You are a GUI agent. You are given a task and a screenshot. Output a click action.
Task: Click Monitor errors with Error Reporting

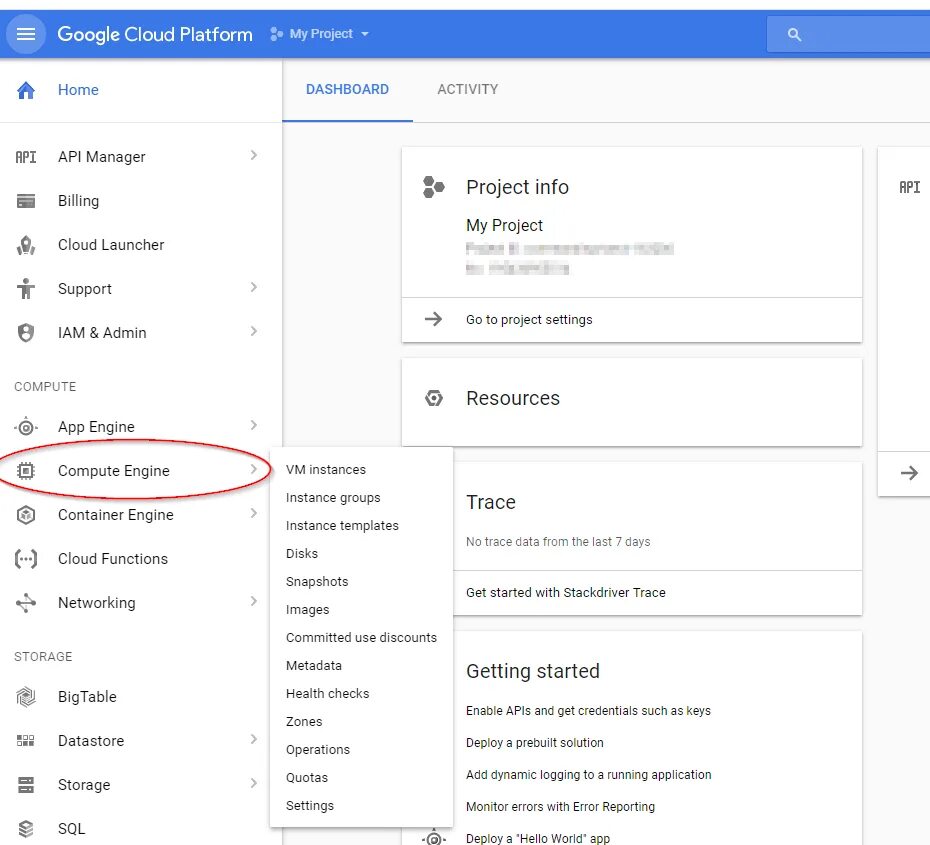click(560, 807)
